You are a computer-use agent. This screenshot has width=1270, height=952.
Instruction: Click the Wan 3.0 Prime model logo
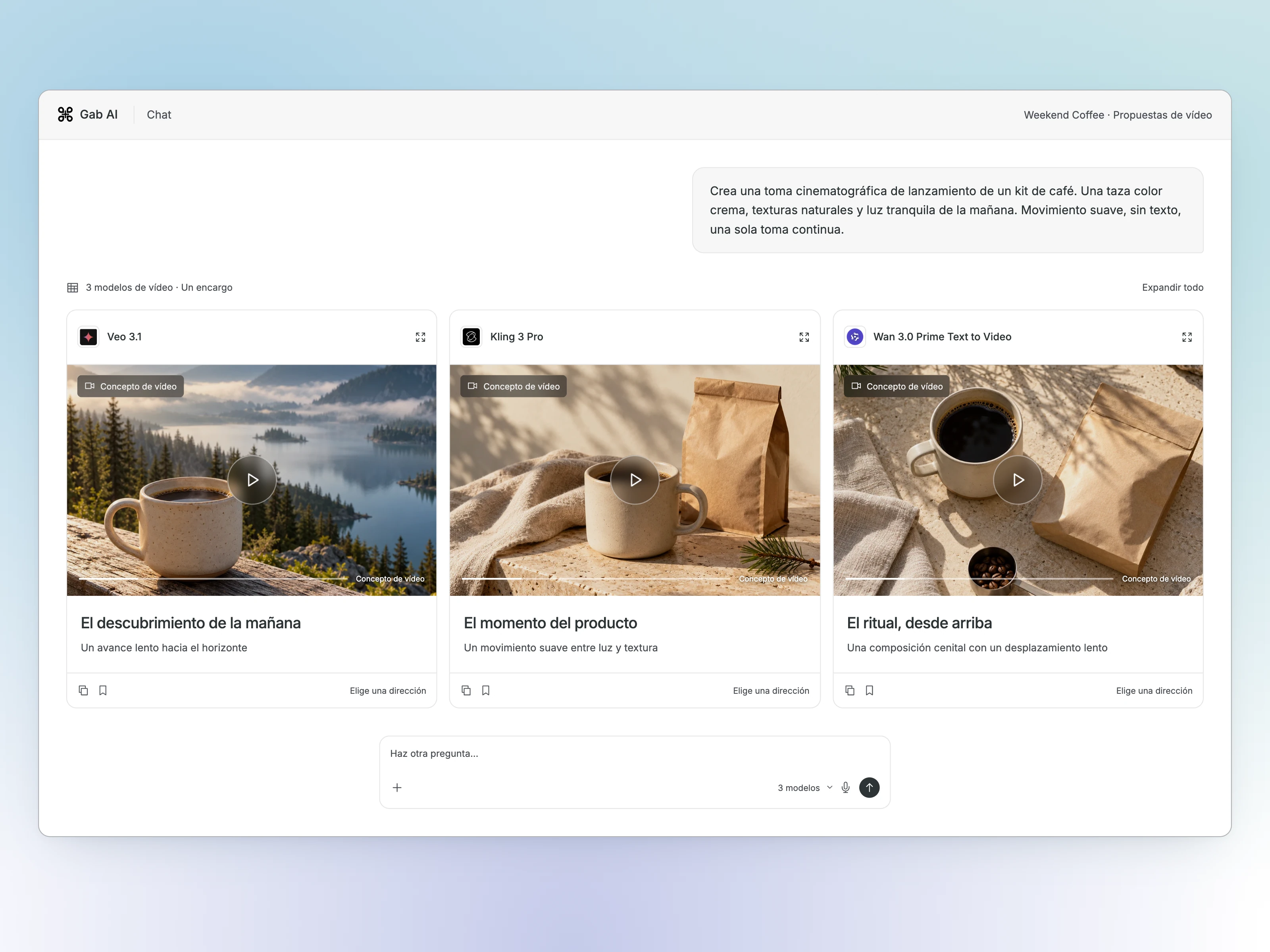[855, 337]
